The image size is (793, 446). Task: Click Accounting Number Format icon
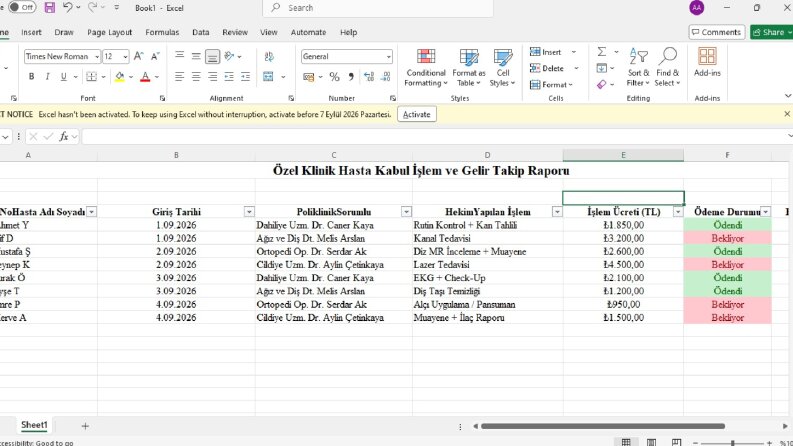308,76
